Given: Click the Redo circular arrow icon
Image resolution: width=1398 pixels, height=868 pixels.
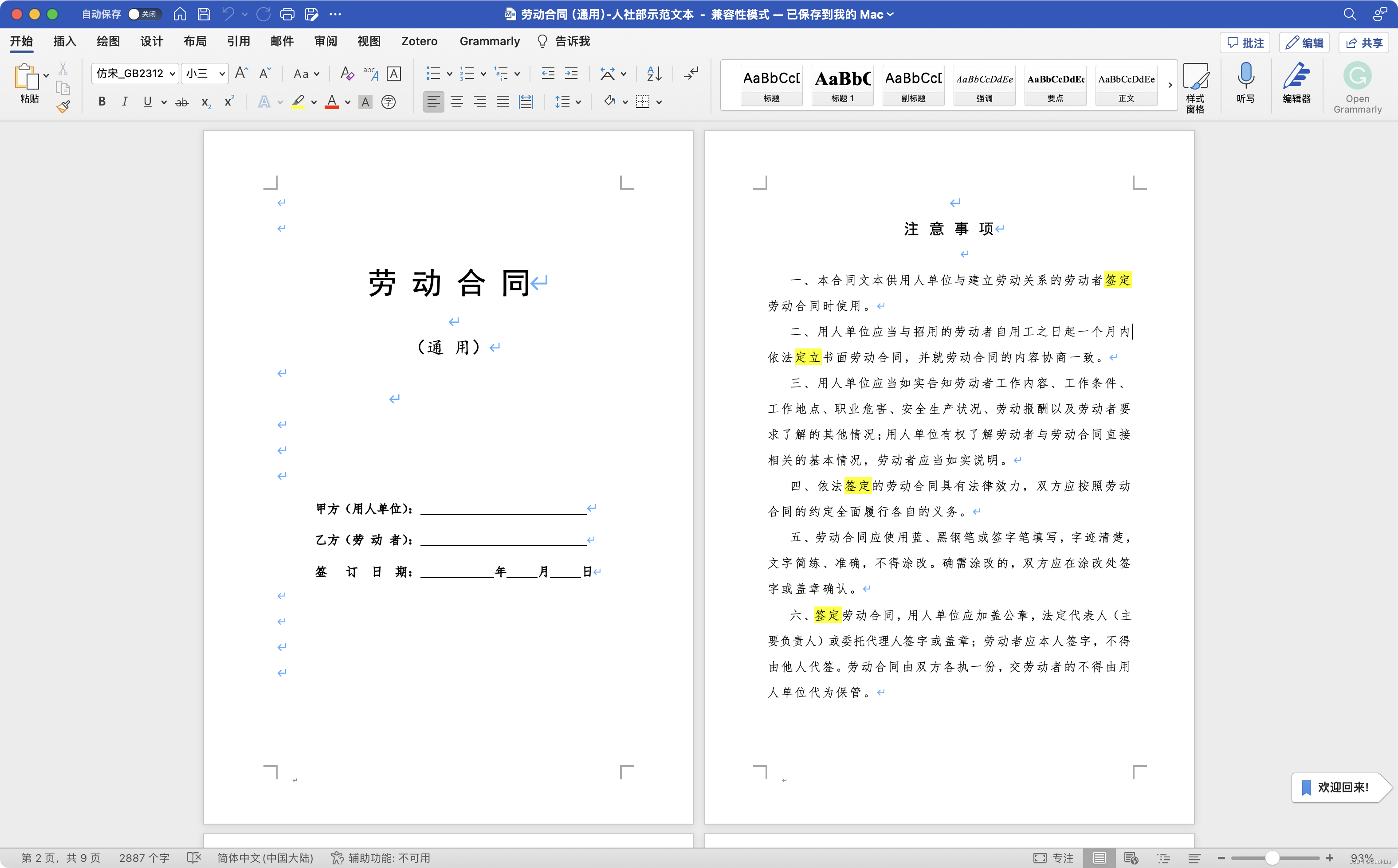Looking at the screenshot, I should click(x=263, y=14).
